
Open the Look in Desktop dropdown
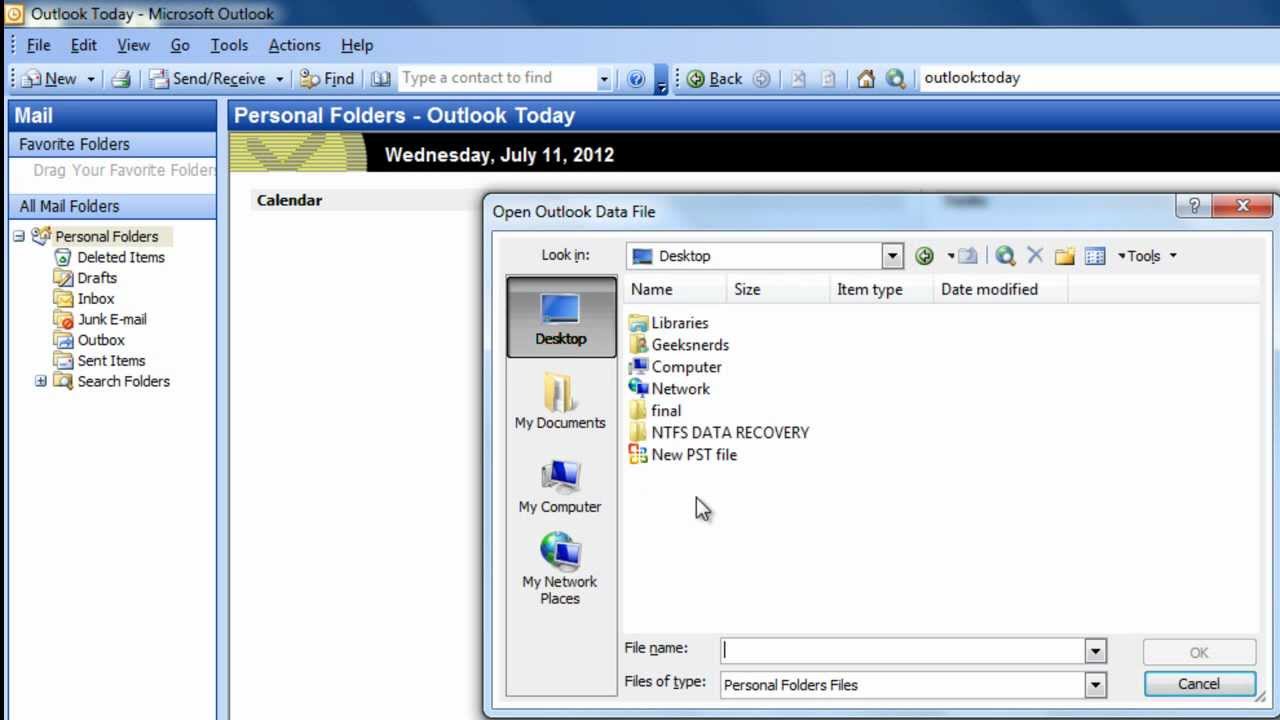(x=892, y=256)
